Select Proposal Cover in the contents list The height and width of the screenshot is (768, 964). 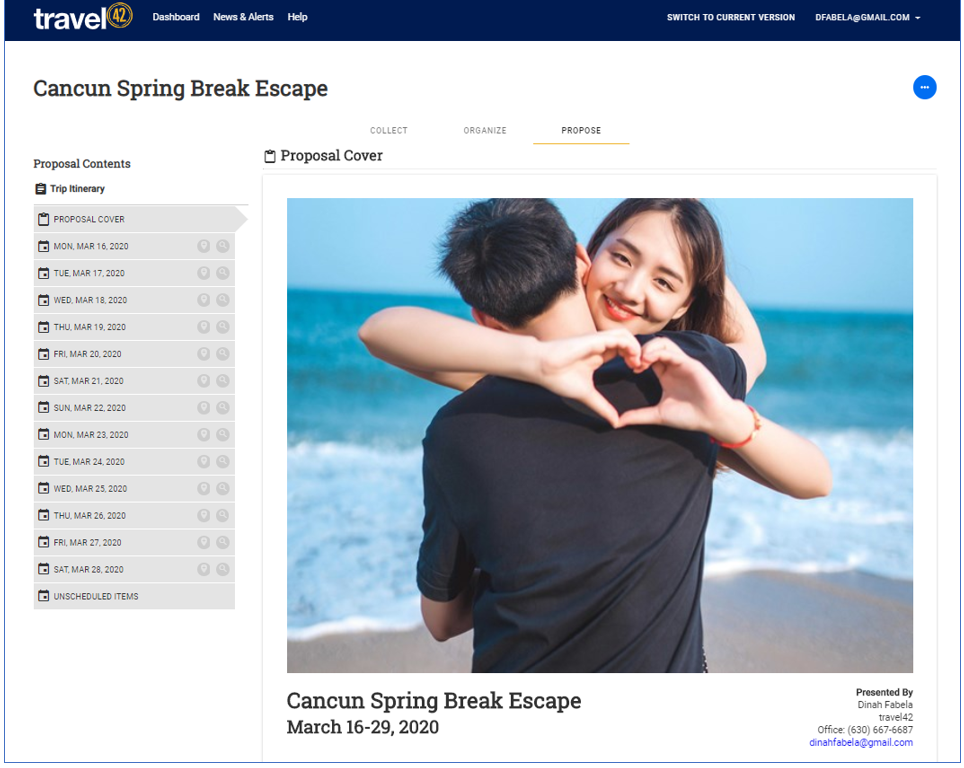(89, 219)
